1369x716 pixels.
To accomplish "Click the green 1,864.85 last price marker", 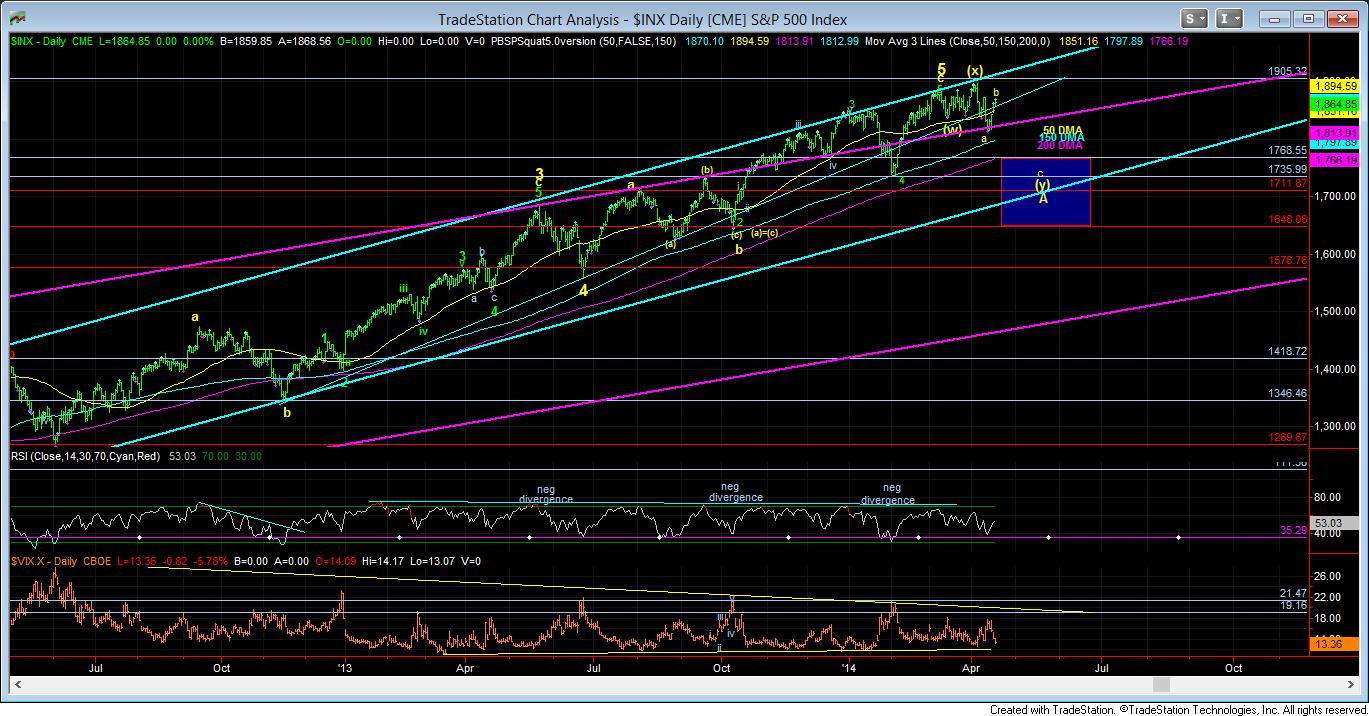I will (1336, 103).
